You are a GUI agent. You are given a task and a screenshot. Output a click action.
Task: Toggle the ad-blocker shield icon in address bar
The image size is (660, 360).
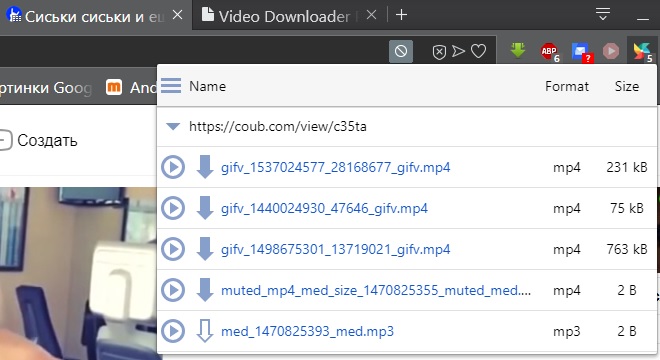pos(439,52)
